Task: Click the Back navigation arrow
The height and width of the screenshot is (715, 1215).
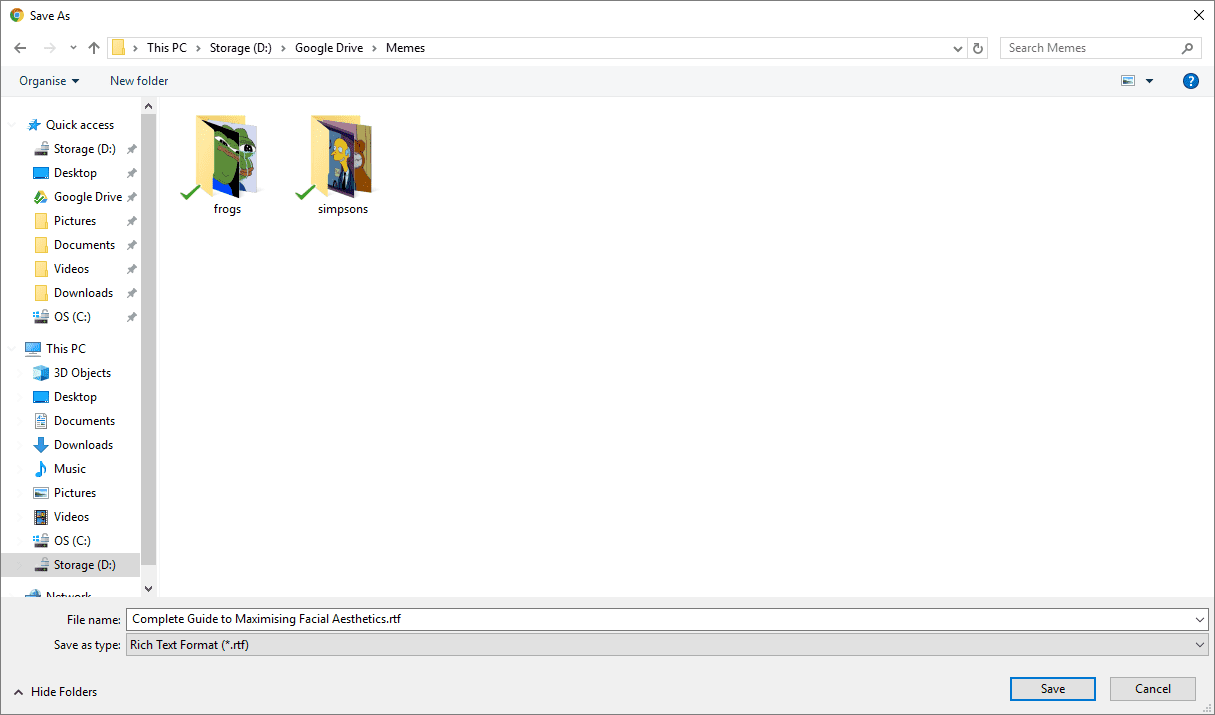Action: pyautogui.click(x=20, y=48)
